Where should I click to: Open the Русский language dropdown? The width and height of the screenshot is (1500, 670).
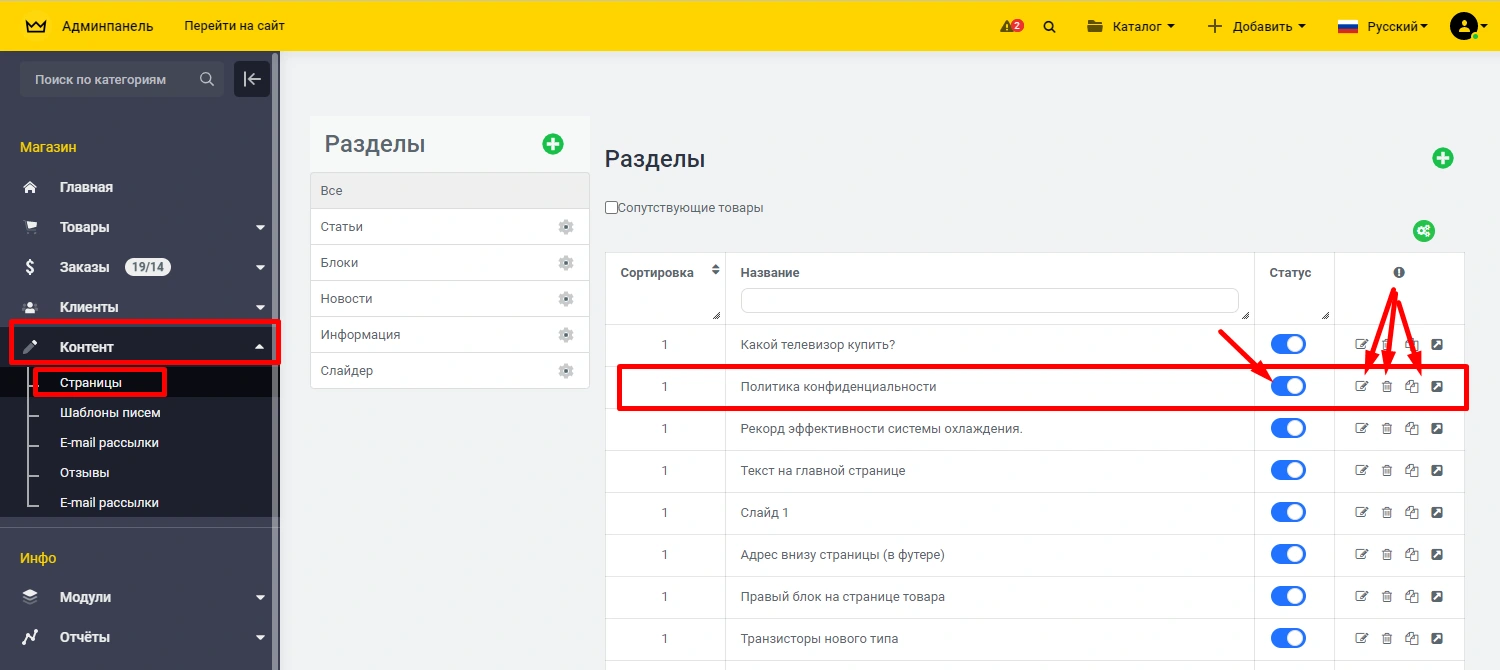coord(1382,27)
